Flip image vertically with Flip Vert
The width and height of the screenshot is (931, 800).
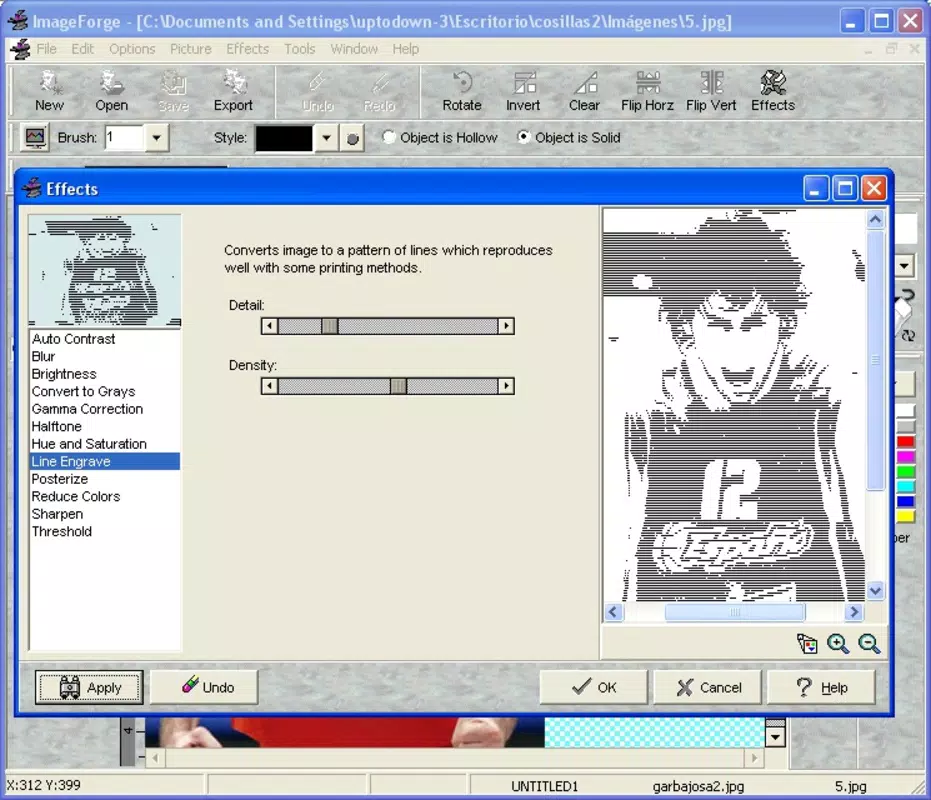(x=711, y=91)
